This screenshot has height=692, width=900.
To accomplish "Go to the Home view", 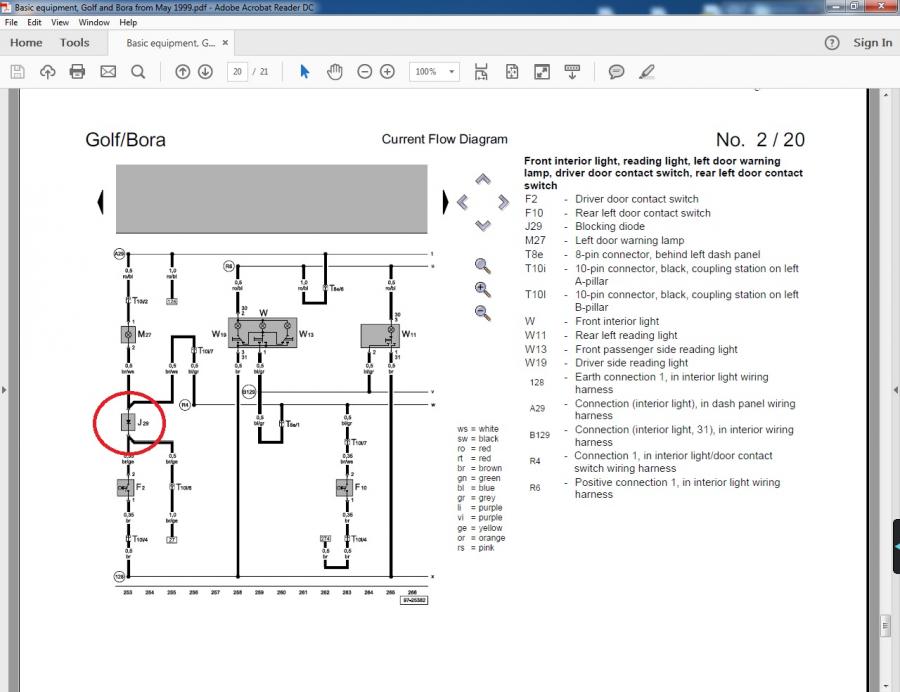I will (x=26, y=43).
